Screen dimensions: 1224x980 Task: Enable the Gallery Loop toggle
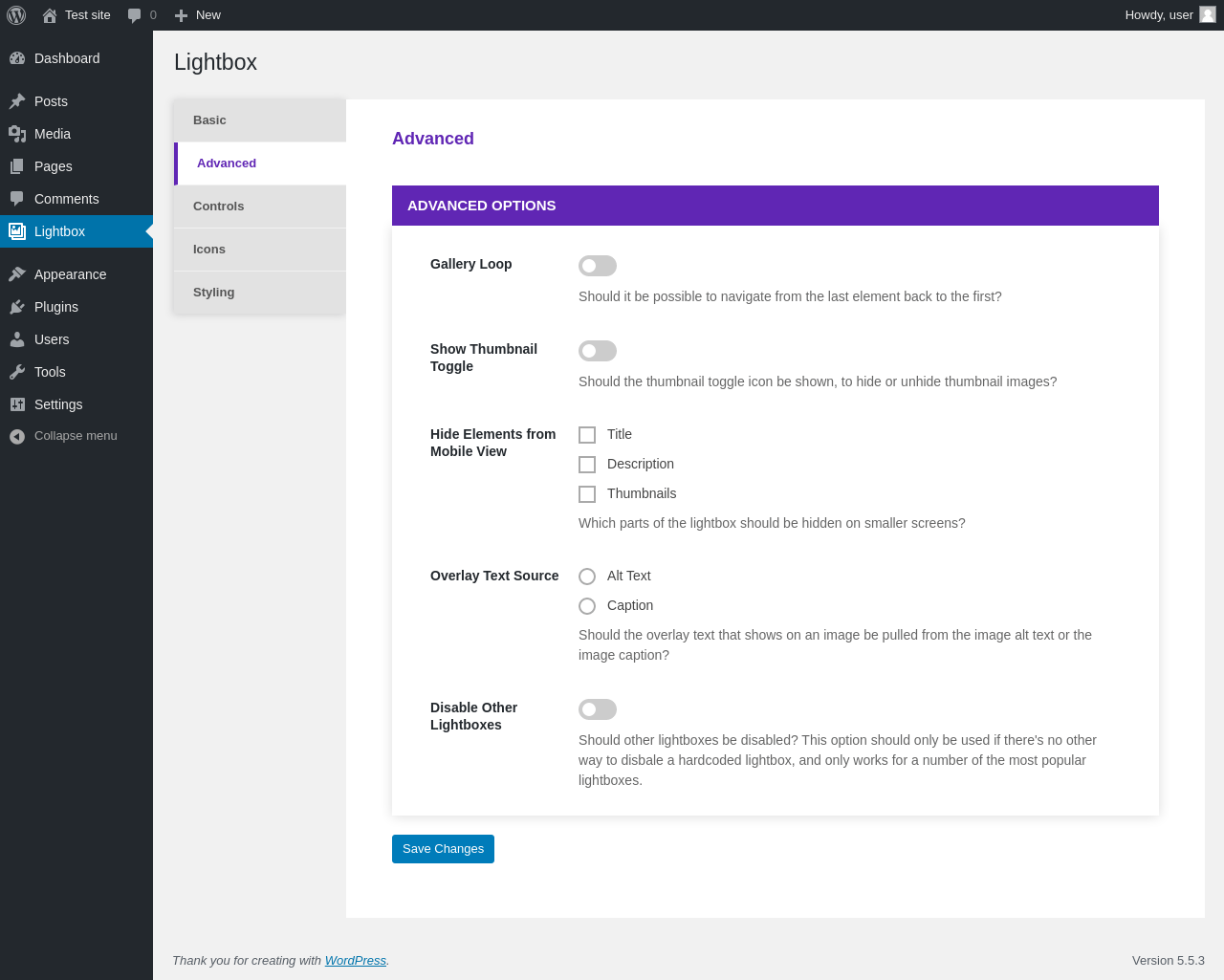(x=598, y=266)
